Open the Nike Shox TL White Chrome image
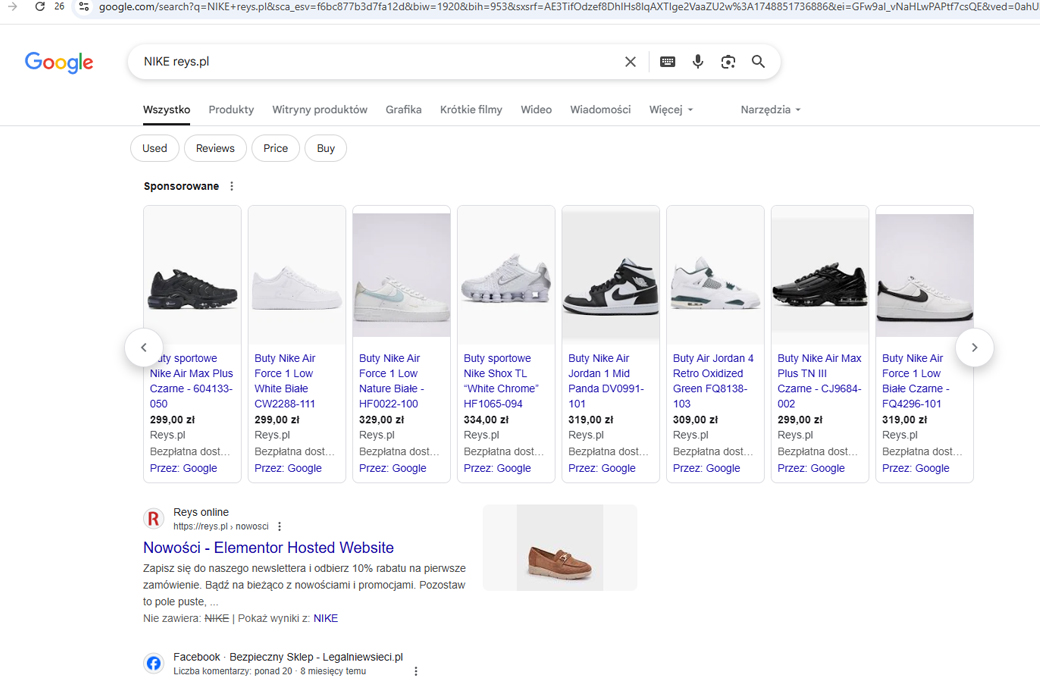The image size is (1040, 680). pos(506,275)
